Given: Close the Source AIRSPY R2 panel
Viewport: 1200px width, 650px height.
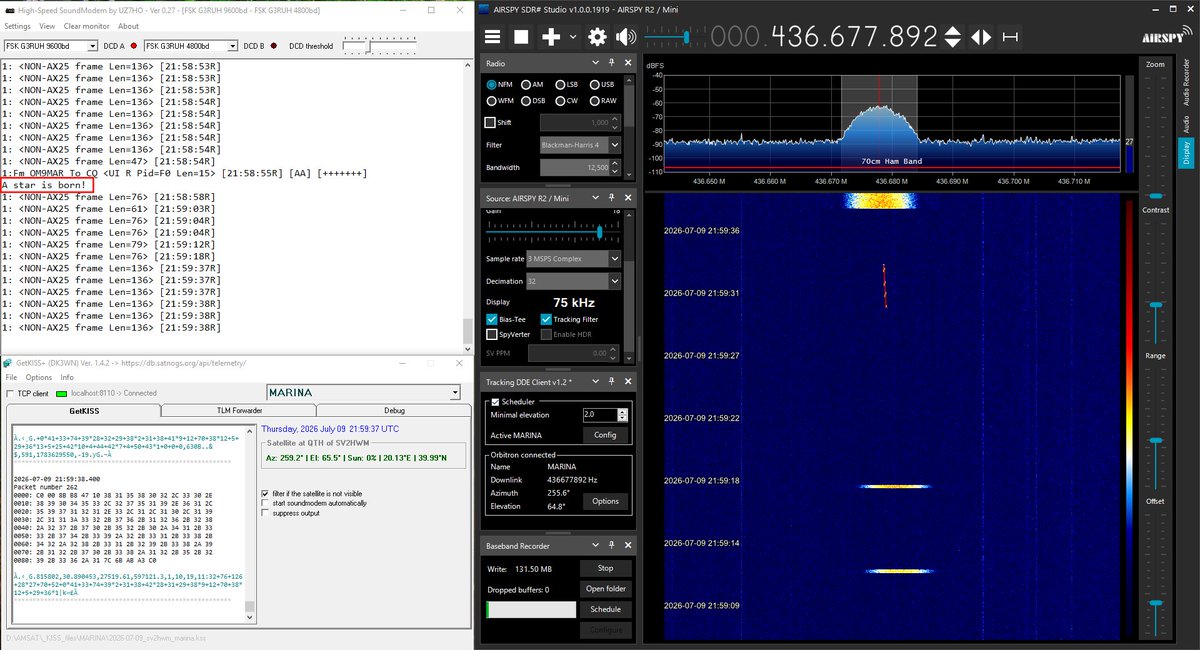Looking at the screenshot, I should (x=629, y=198).
